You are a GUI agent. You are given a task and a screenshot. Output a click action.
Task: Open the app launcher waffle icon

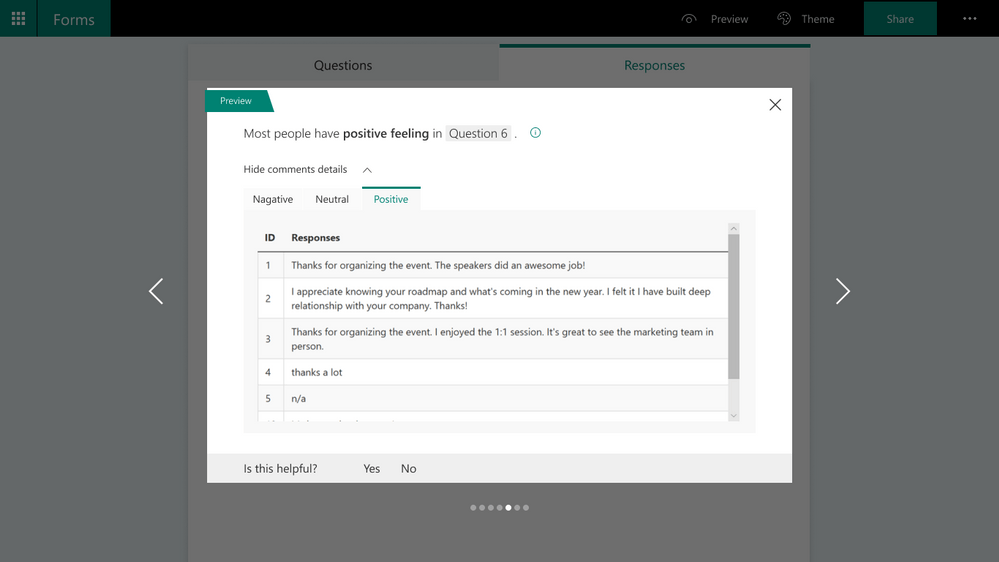coord(18,18)
